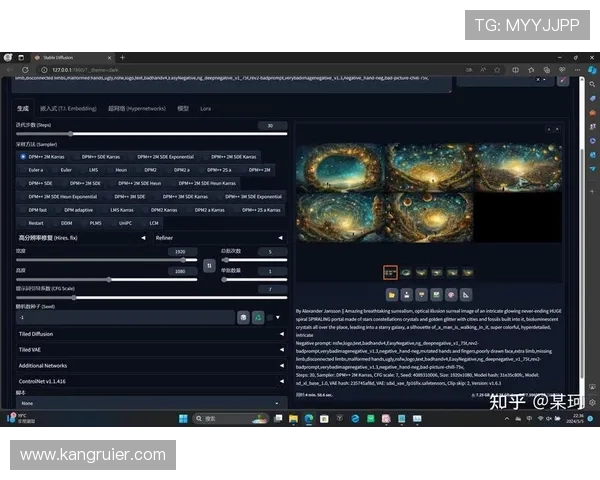Click the triangle ruler send to extras icon
This screenshot has height=480, width=600.
coord(466,294)
